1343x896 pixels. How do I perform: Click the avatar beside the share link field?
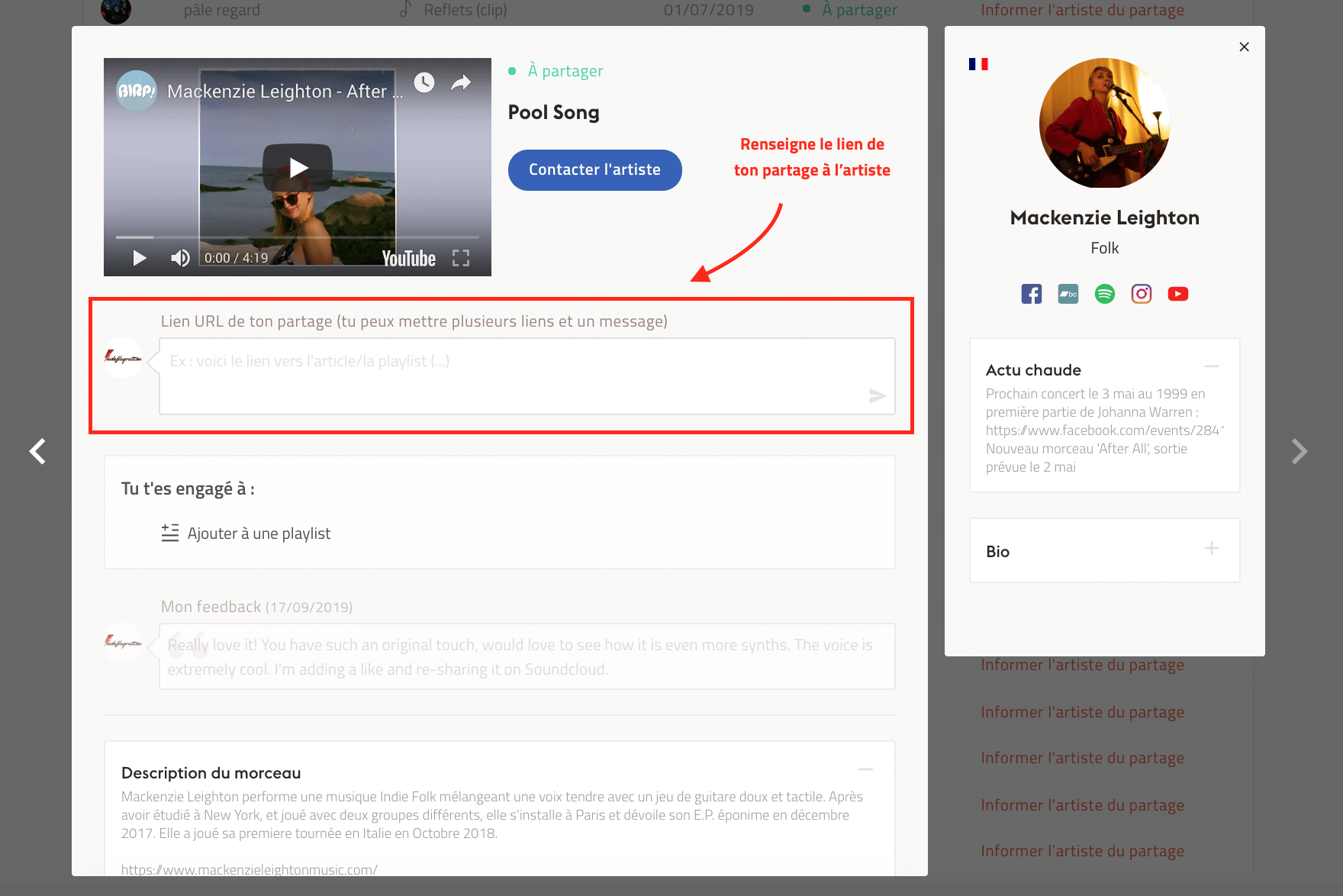coord(123,357)
